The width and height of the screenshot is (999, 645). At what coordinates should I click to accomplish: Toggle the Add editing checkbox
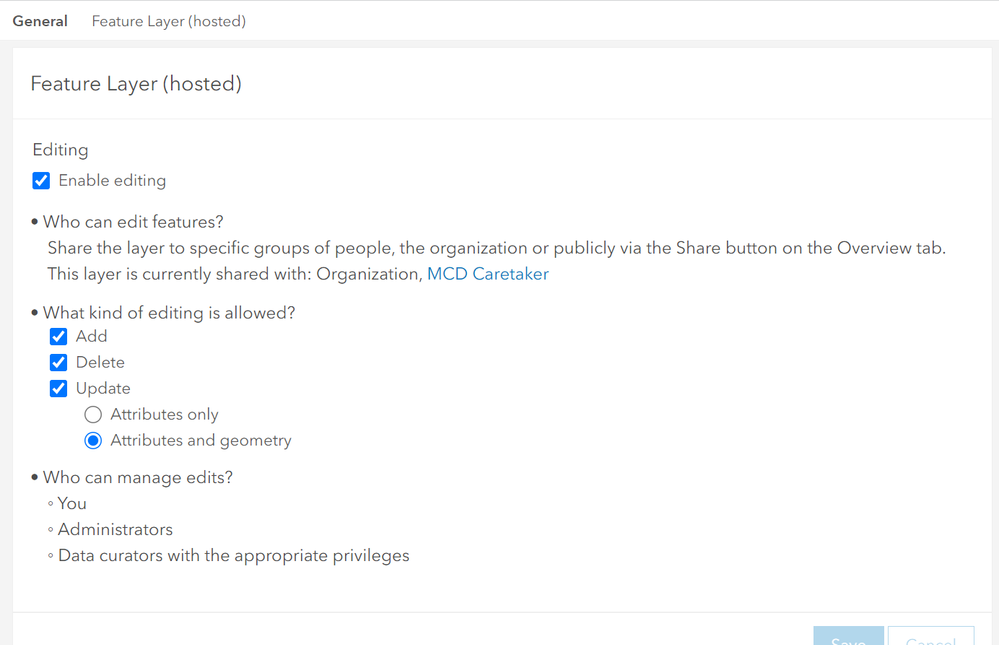tap(59, 337)
